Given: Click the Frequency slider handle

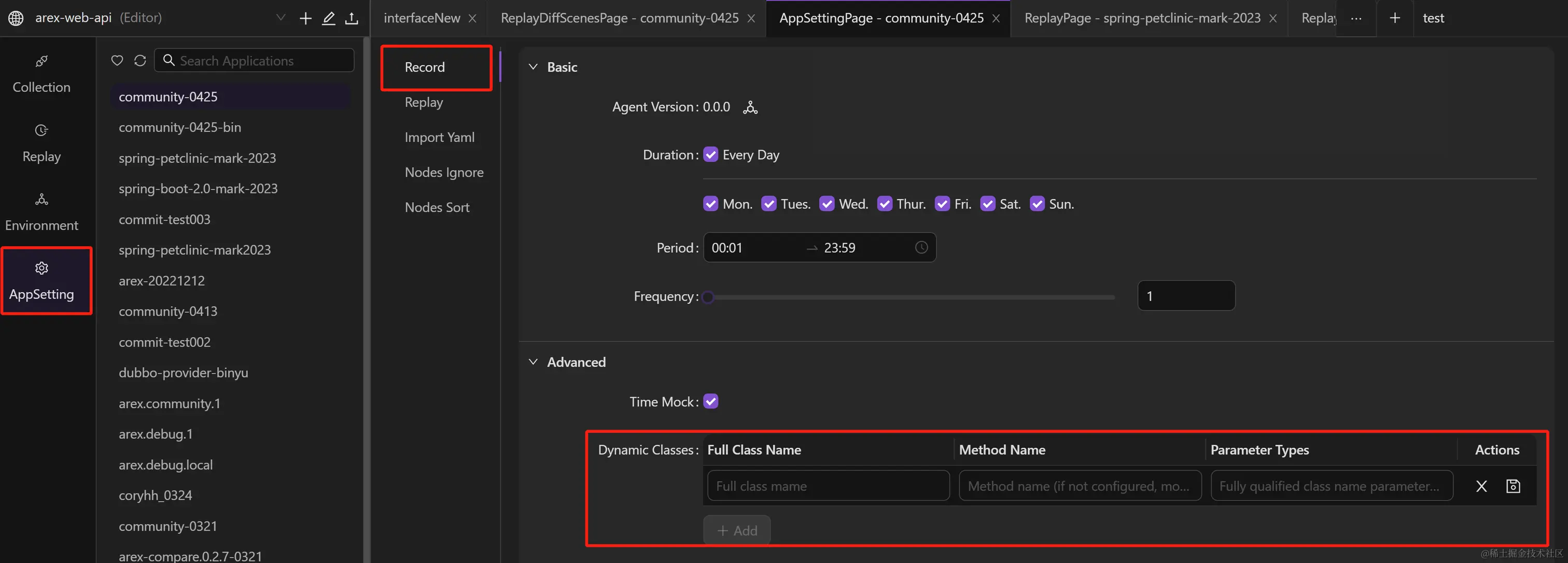Looking at the screenshot, I should (x=708, y=297).
